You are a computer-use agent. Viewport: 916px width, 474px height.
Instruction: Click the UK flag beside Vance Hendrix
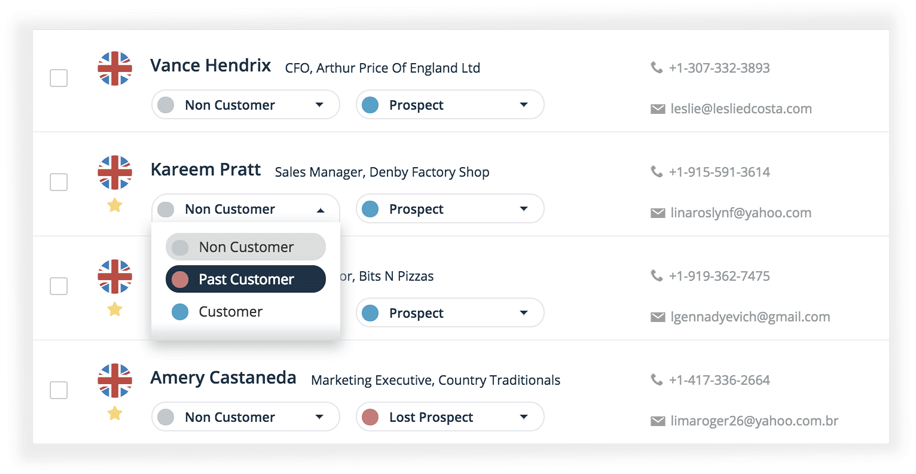[x=114, y=68]
